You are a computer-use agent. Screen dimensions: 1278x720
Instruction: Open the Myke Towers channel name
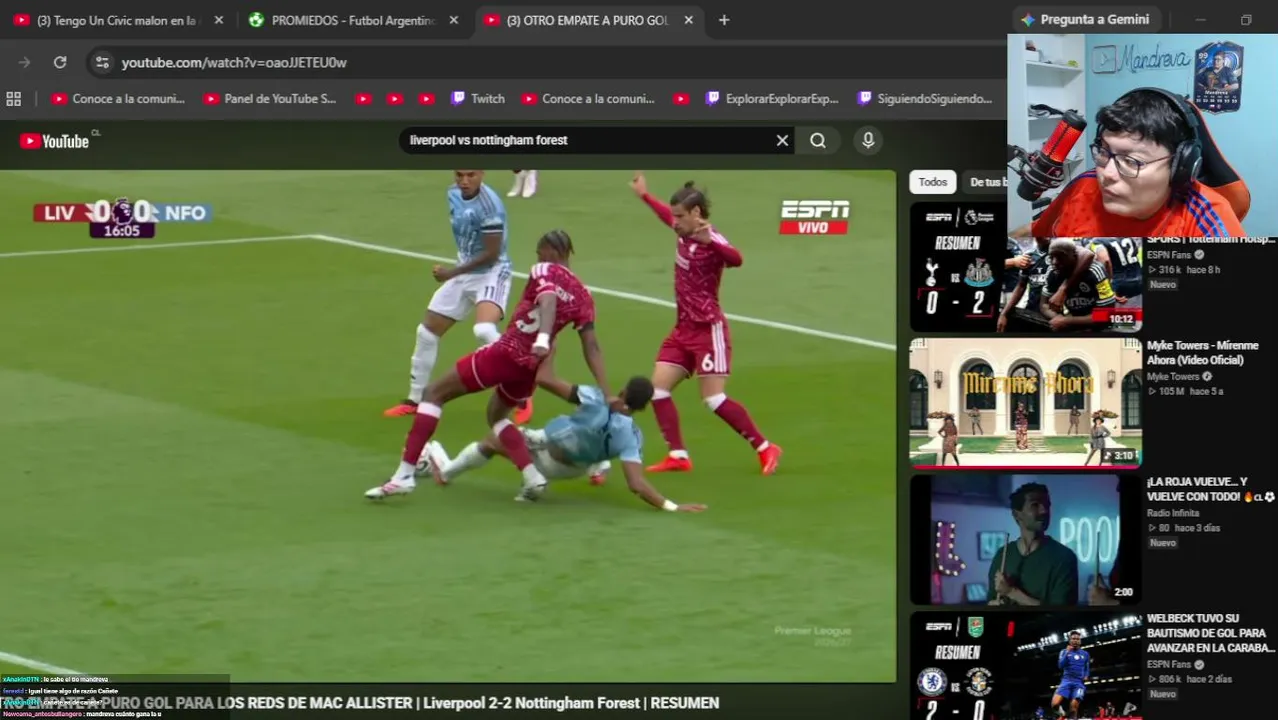(1173, 377)
